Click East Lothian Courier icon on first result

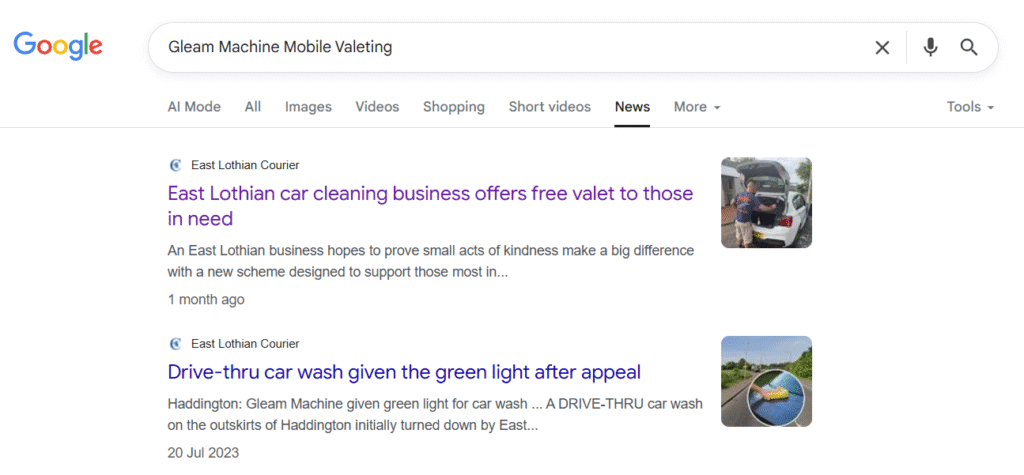tap(176, 165)
